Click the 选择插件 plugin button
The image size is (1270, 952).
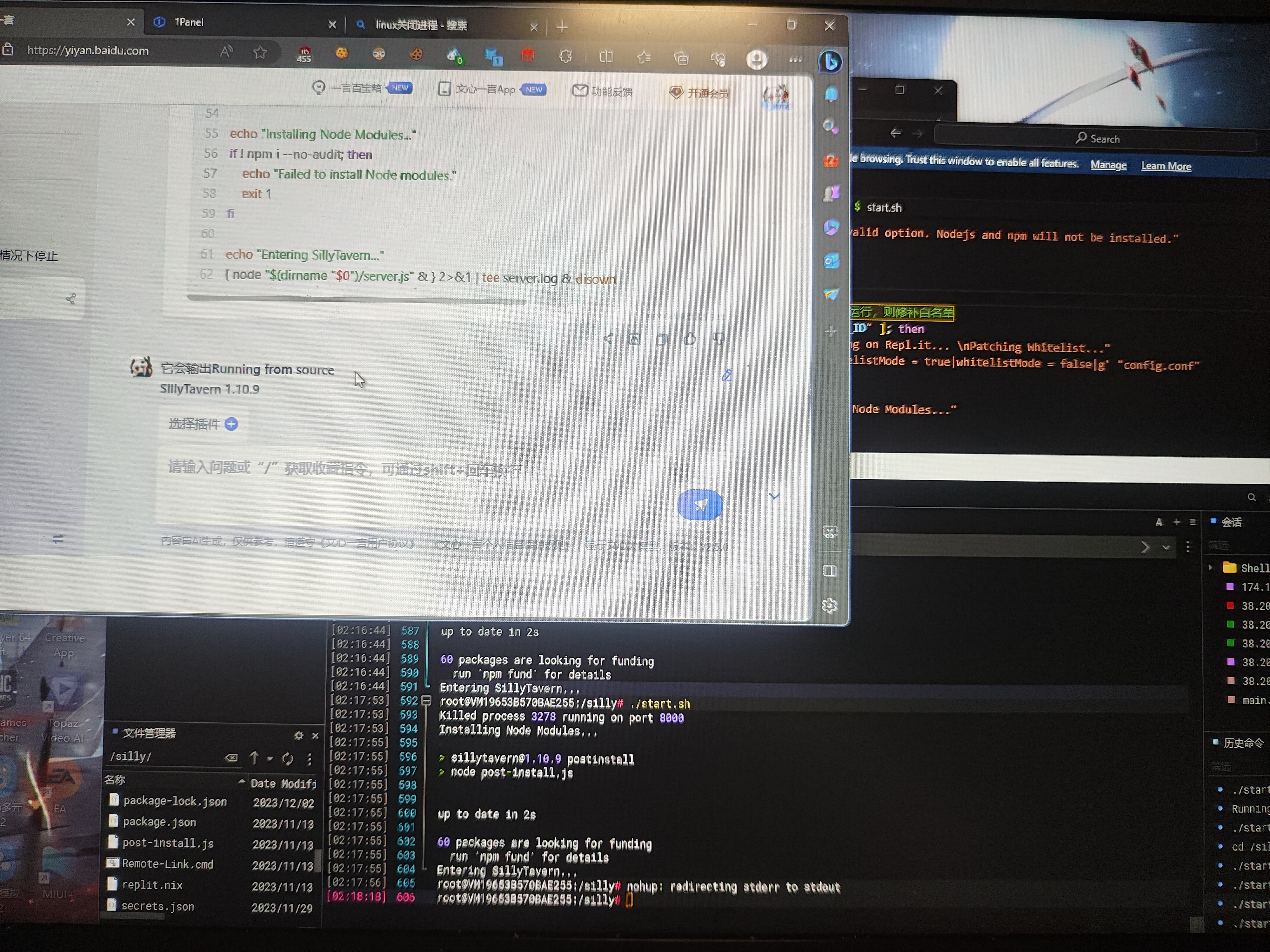tap(203, 424)
